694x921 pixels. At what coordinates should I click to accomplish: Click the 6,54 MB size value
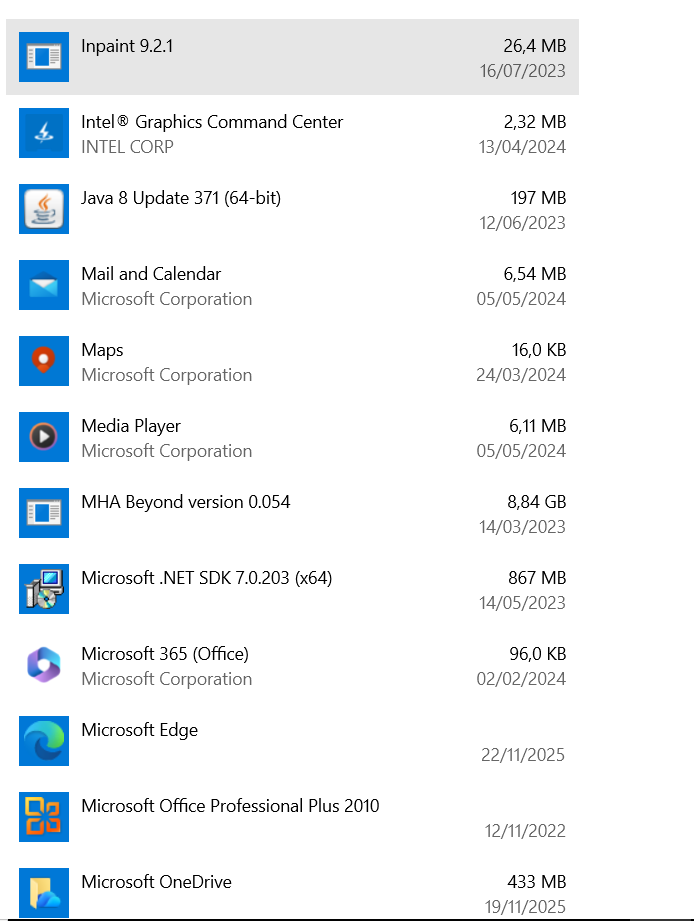(x=535, y=274)
